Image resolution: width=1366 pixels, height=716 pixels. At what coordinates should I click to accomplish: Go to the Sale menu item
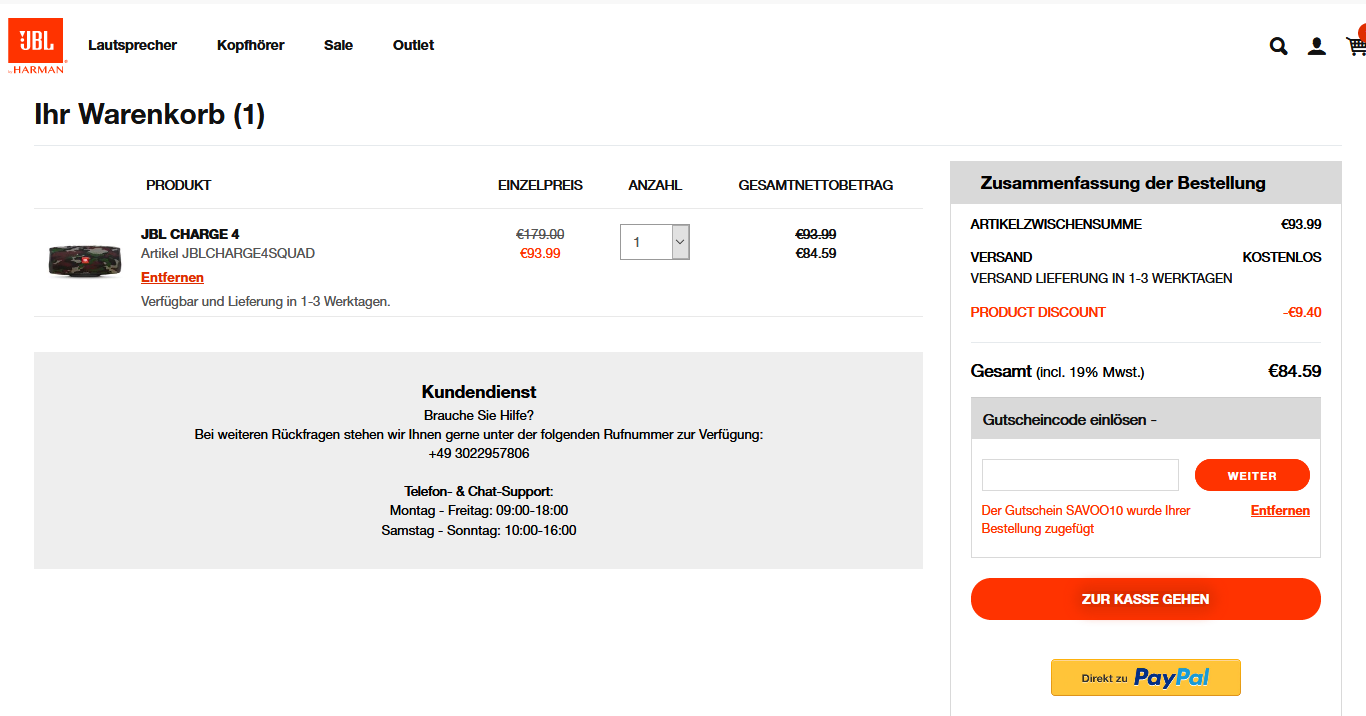tap(338, 45)
